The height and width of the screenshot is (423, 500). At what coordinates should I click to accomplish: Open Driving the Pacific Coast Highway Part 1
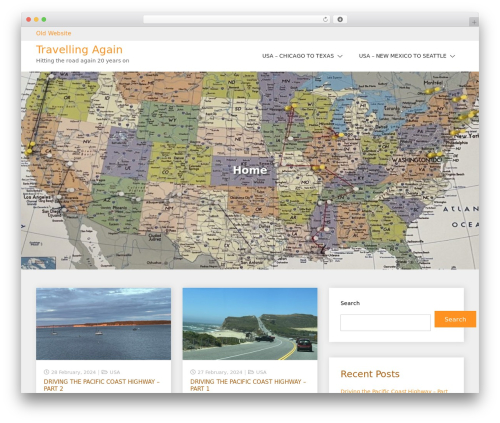point(248,385)
